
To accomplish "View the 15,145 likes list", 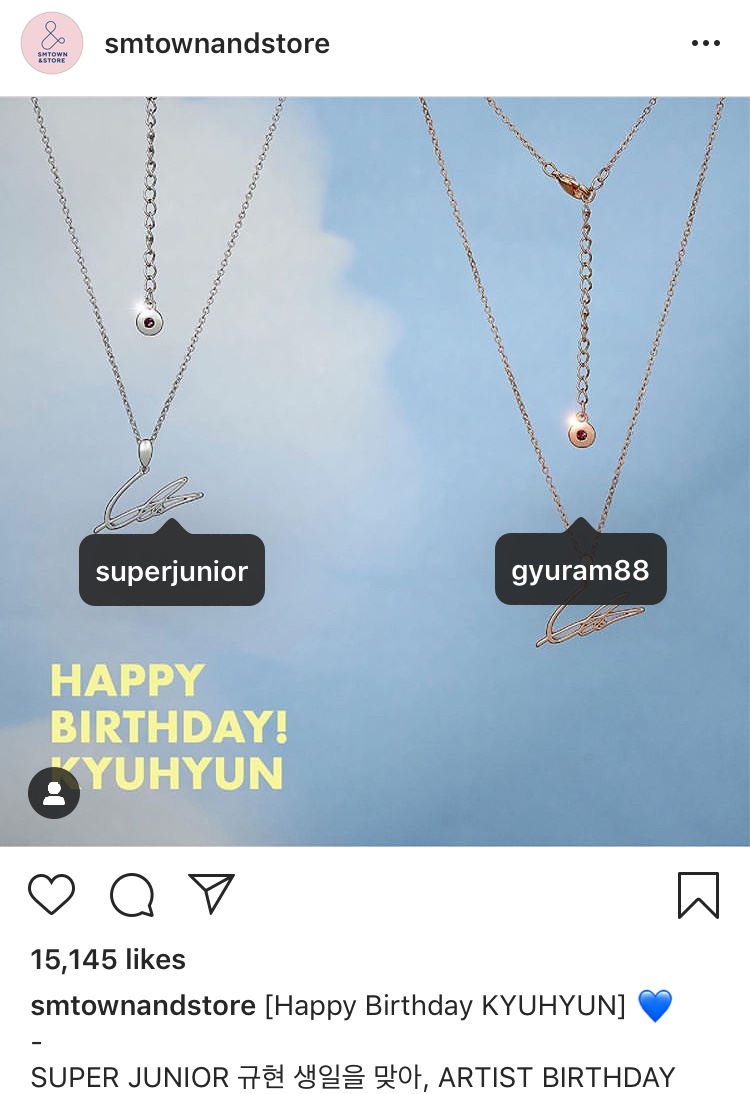I will click(108, 959).
